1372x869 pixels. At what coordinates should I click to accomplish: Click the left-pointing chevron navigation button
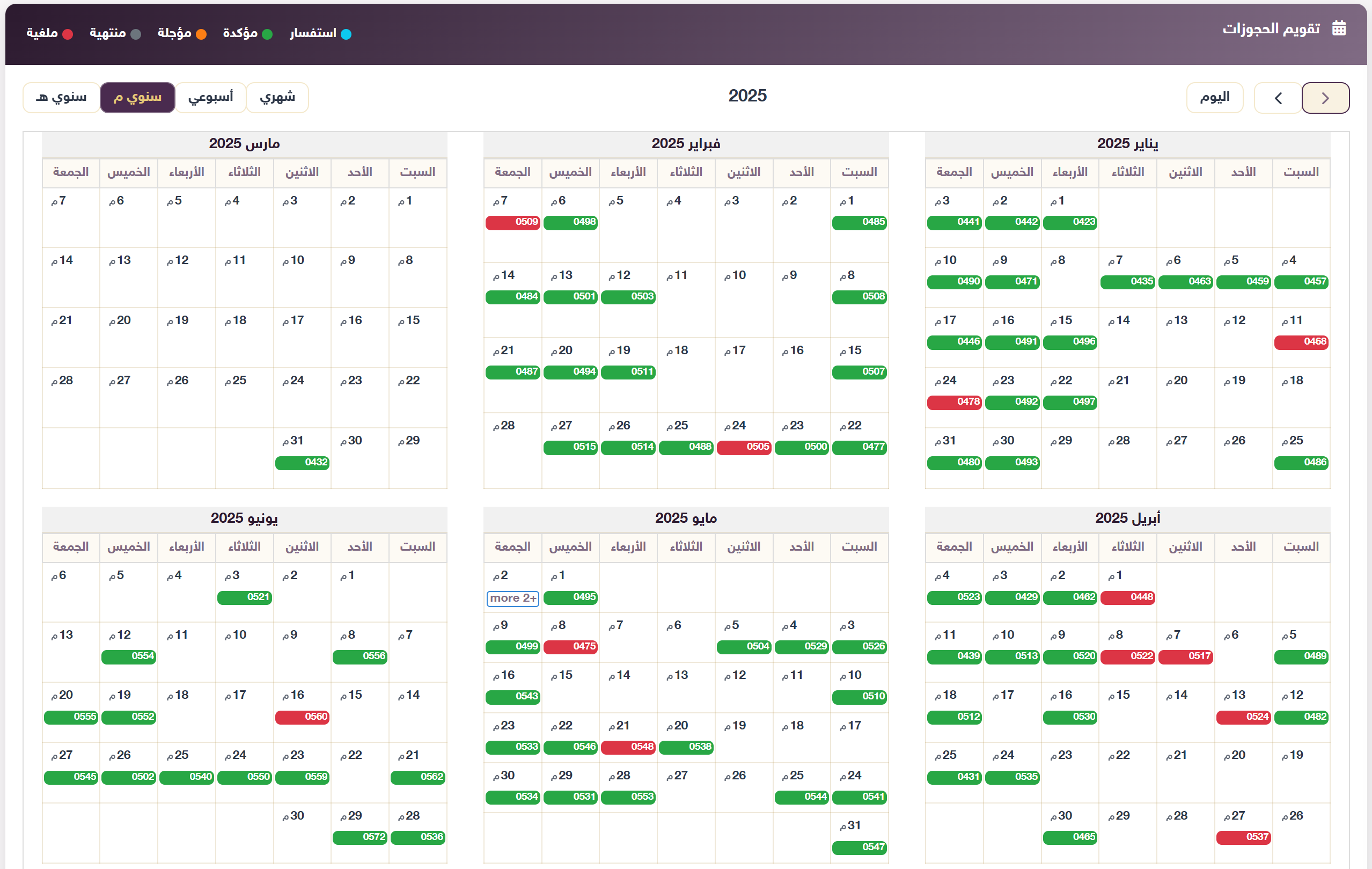[1278, 98]
